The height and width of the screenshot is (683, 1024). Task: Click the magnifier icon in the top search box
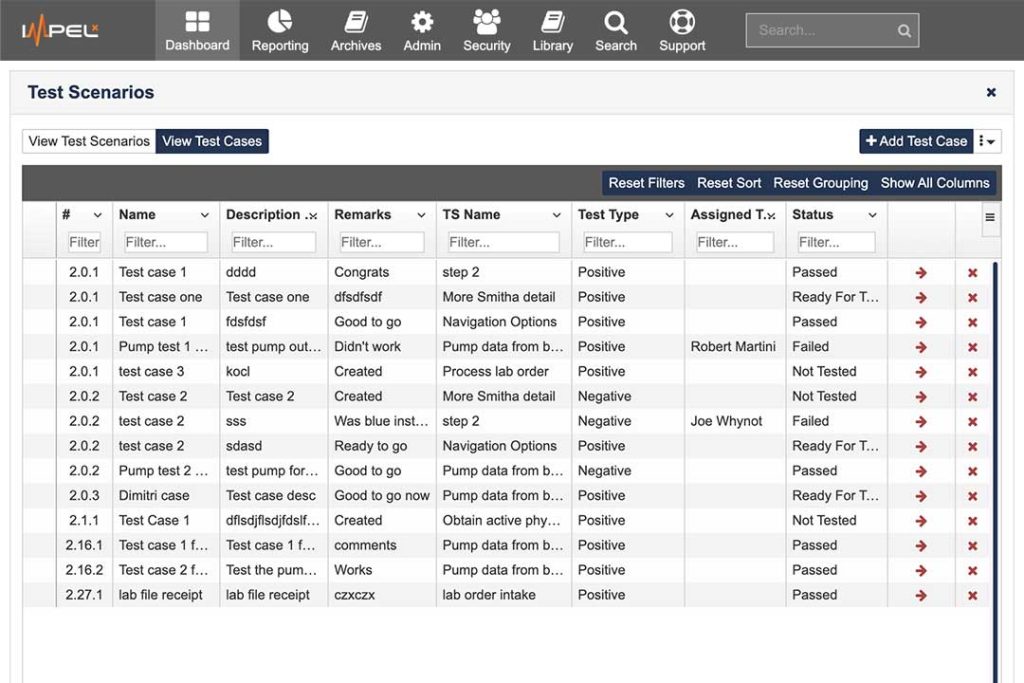pyautogui.click(x=903, y=30)
